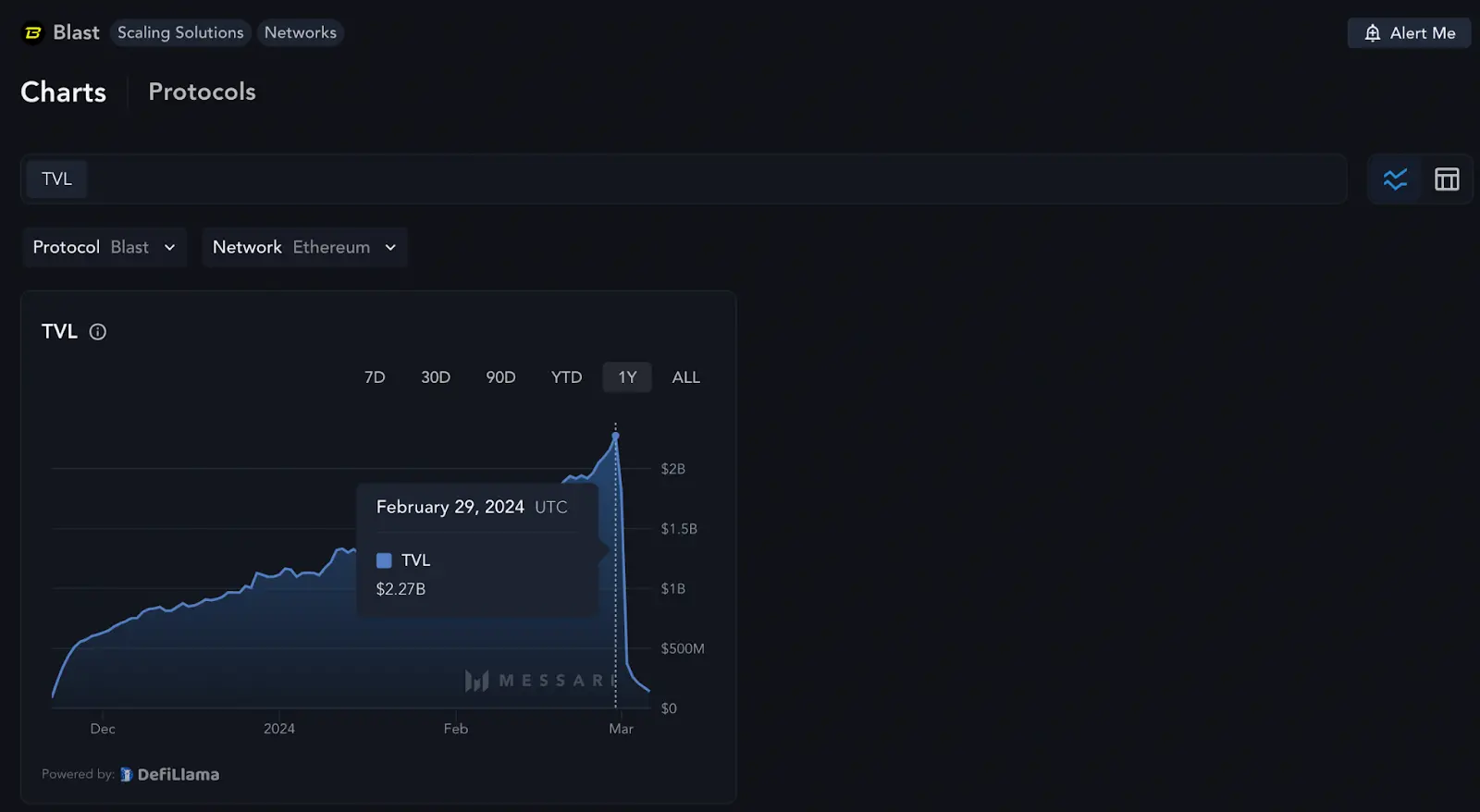This screenshot has width=1480, height=812.
Task: Click the Networks tag
Action: click(301, 32)
